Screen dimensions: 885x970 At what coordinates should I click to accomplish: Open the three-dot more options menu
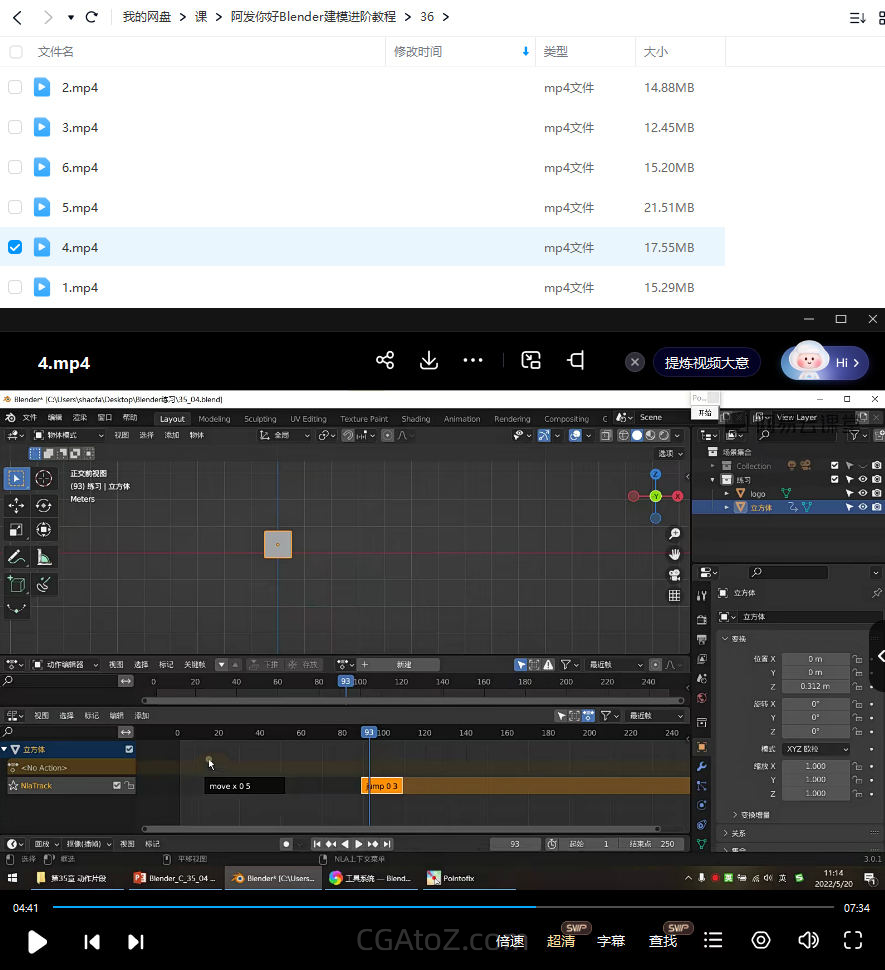(x=473, y=361)
